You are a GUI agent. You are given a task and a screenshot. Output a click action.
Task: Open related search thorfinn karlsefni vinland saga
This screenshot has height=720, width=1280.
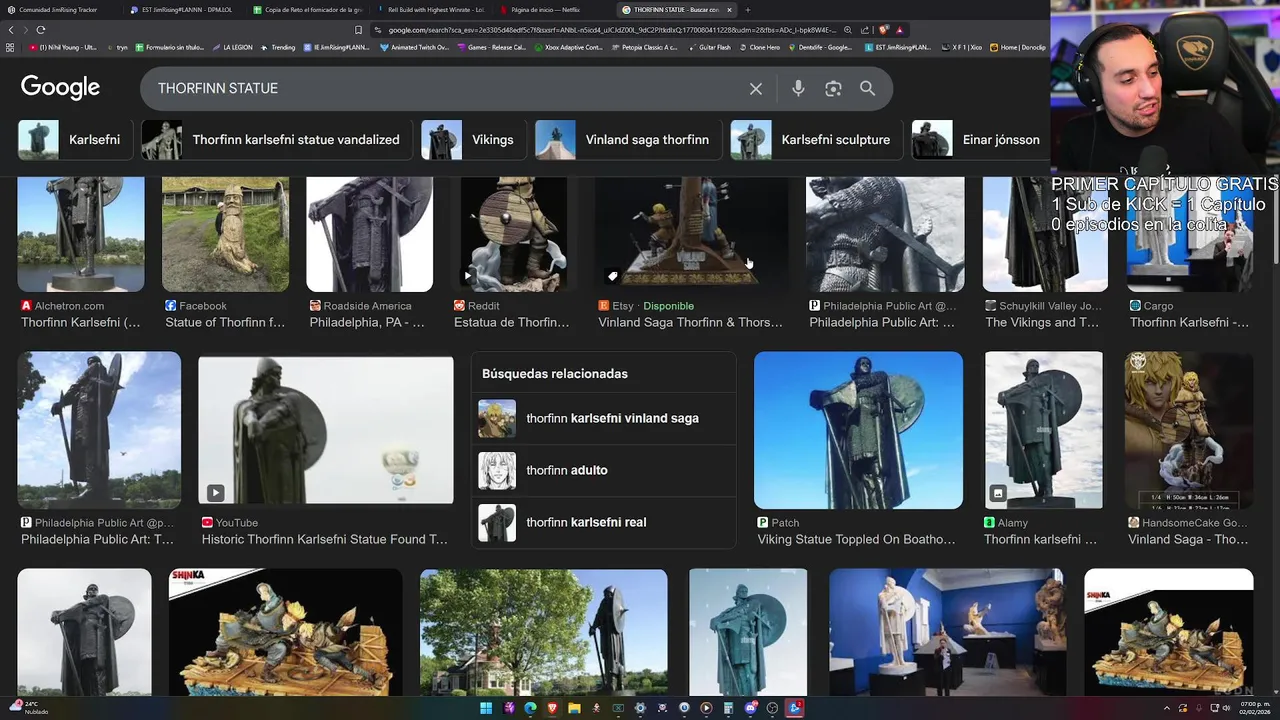pyautogui.click(x=605, y=418)
